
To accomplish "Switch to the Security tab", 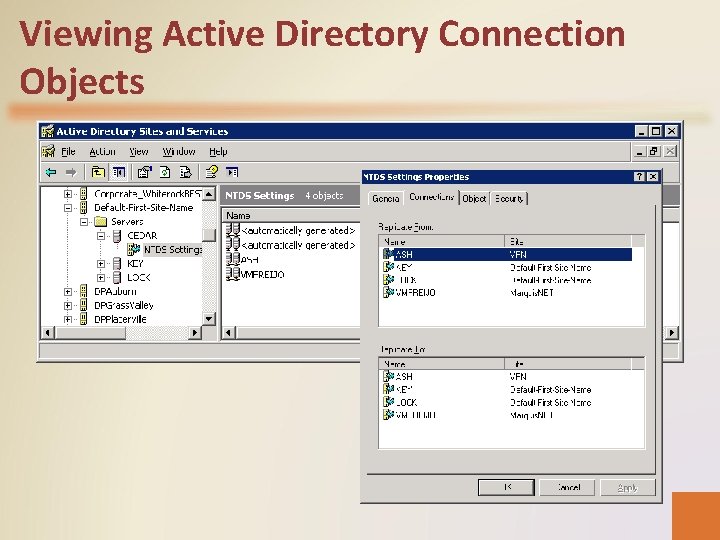I will tap(509, 198).
